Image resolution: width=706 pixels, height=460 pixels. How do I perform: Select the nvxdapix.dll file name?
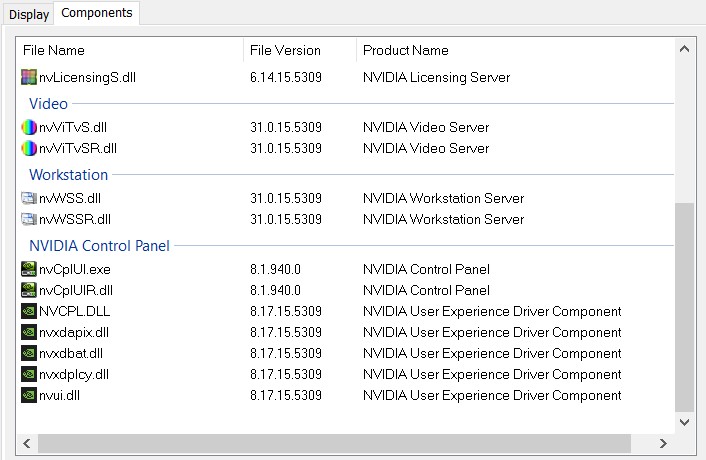[x=74, y=333]
